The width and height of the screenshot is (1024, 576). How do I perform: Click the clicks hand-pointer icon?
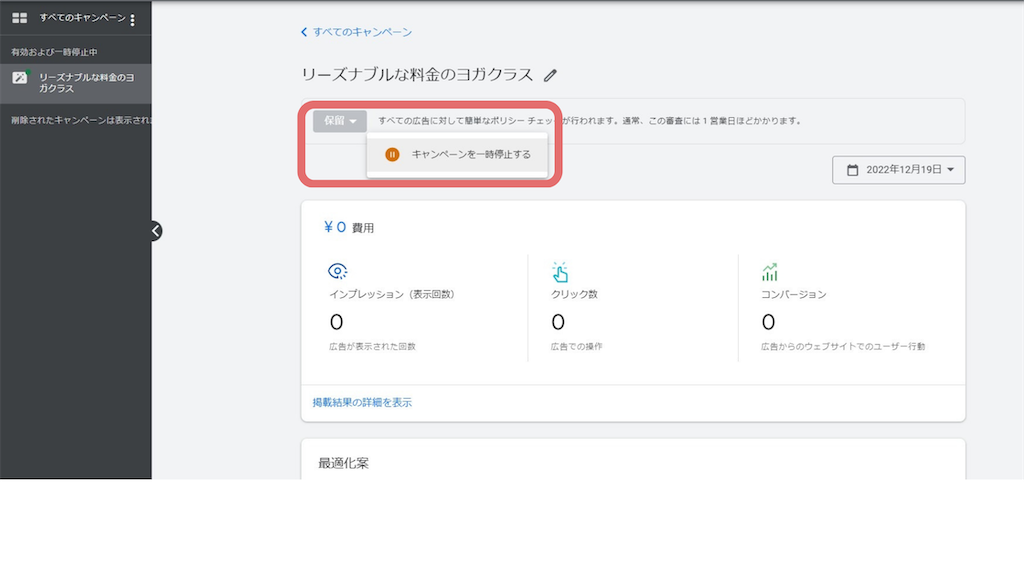coord(560,272)
